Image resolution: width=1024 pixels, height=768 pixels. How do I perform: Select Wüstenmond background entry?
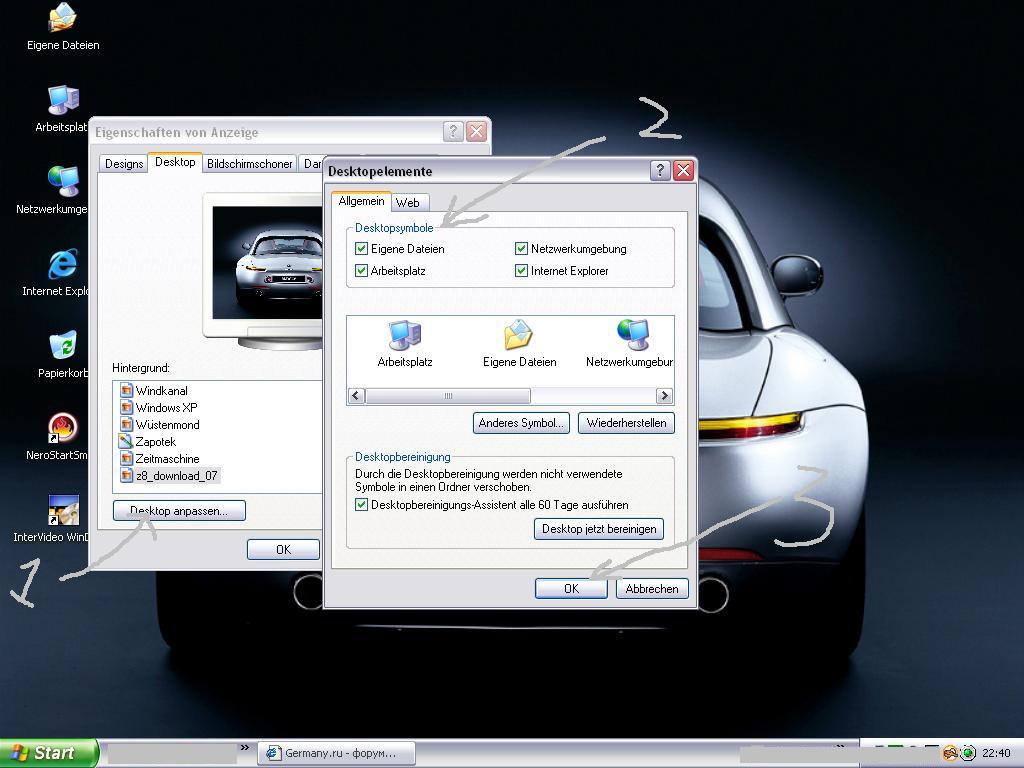pyautogui.click(x=167, y=424)
